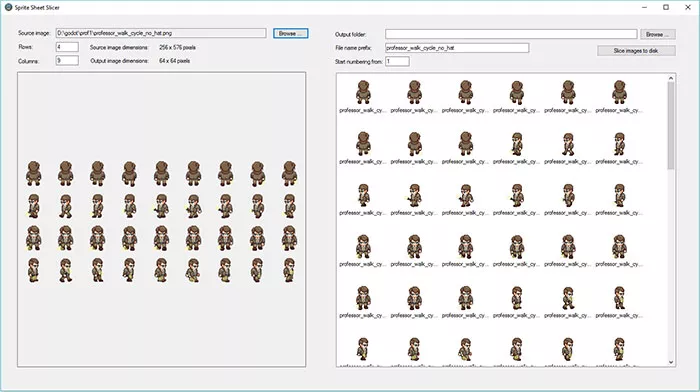Select fifth thumbnail in first output row

click(x=568, y=92)
